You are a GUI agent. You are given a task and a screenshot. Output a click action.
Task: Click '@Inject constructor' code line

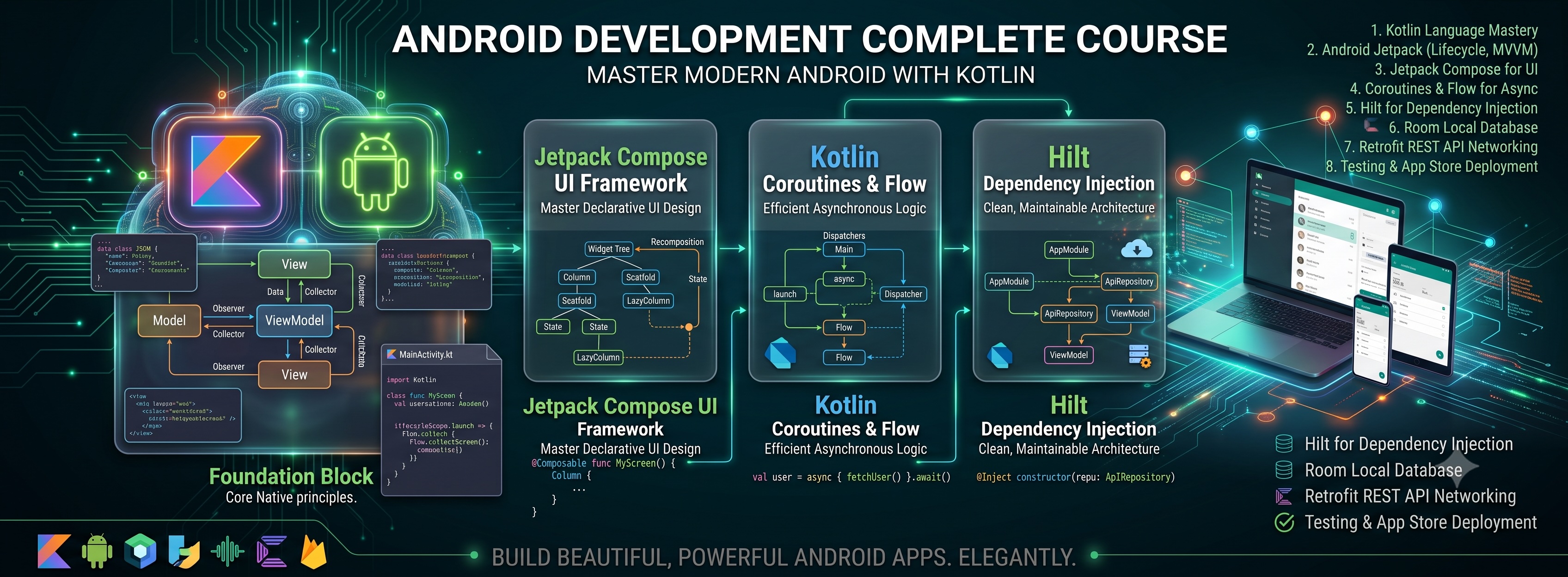point(1076,477)
